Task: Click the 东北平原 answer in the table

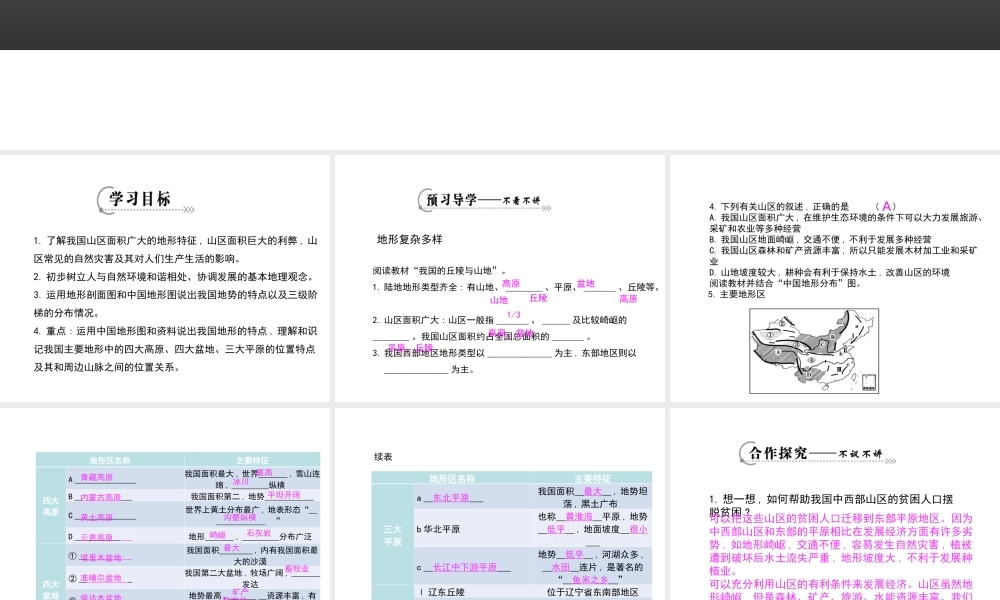Action: [457, 497]
